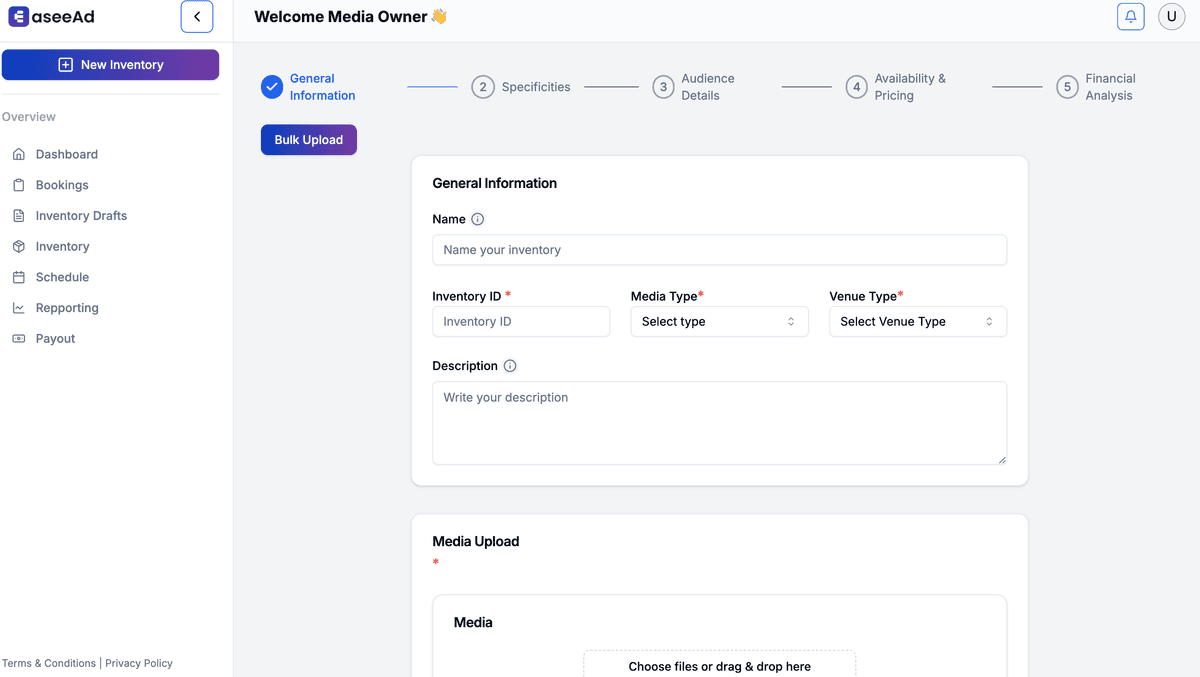Click the Media Upload heading

(x=476, y=541)
